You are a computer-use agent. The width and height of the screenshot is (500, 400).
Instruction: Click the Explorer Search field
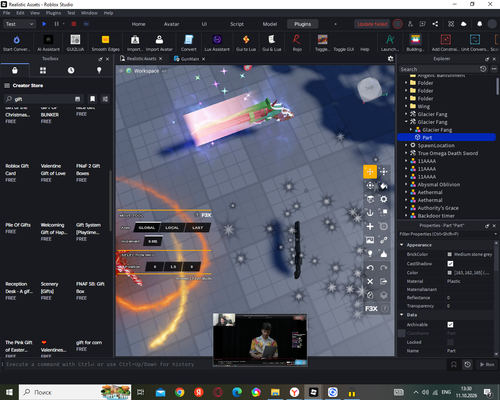coord(439,69)
